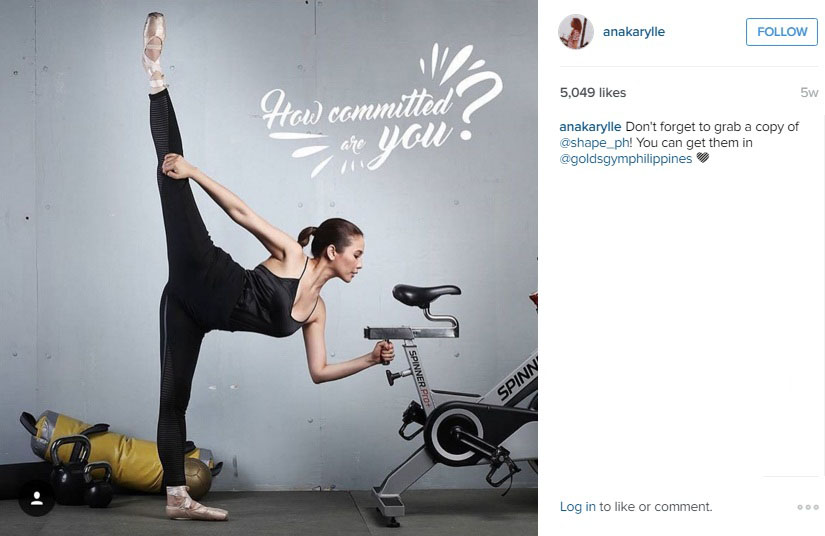The height and width of the screenshot is (536, 825).
Task: Open the anakarylle username in the header
Action: click(x=633, y=32)
